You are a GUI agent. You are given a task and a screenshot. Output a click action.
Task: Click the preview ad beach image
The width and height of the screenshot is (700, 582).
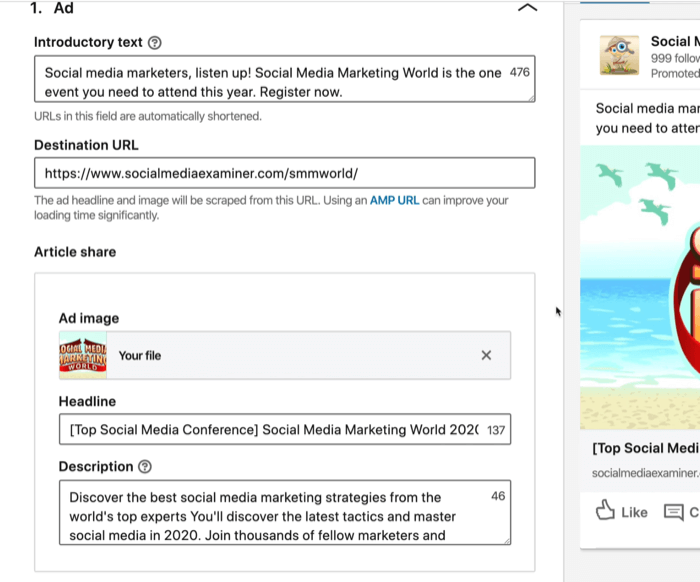pyautogui.click(x=640, y=287)
